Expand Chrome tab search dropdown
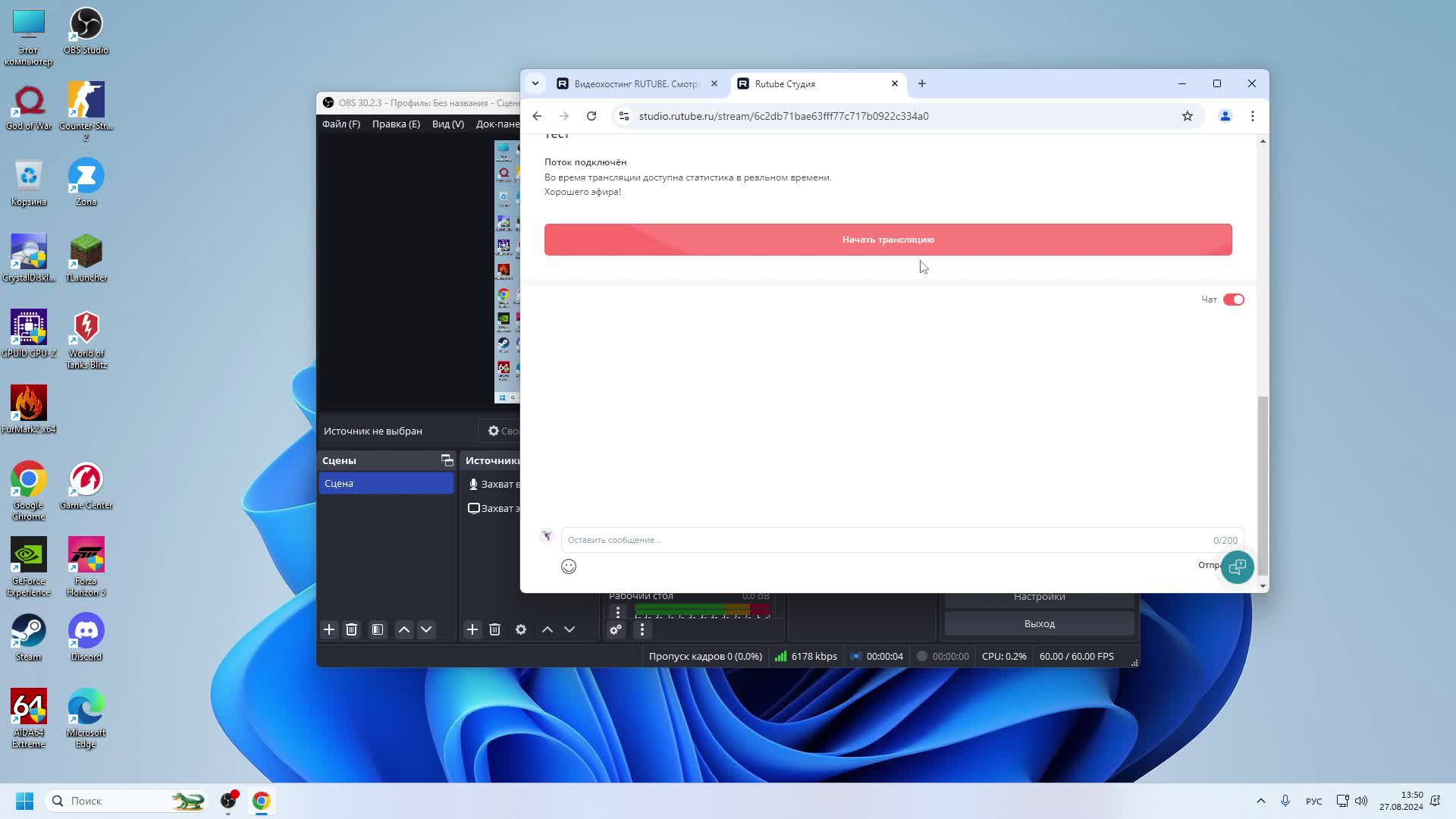Screen dimensions: 1456x819 535,83
